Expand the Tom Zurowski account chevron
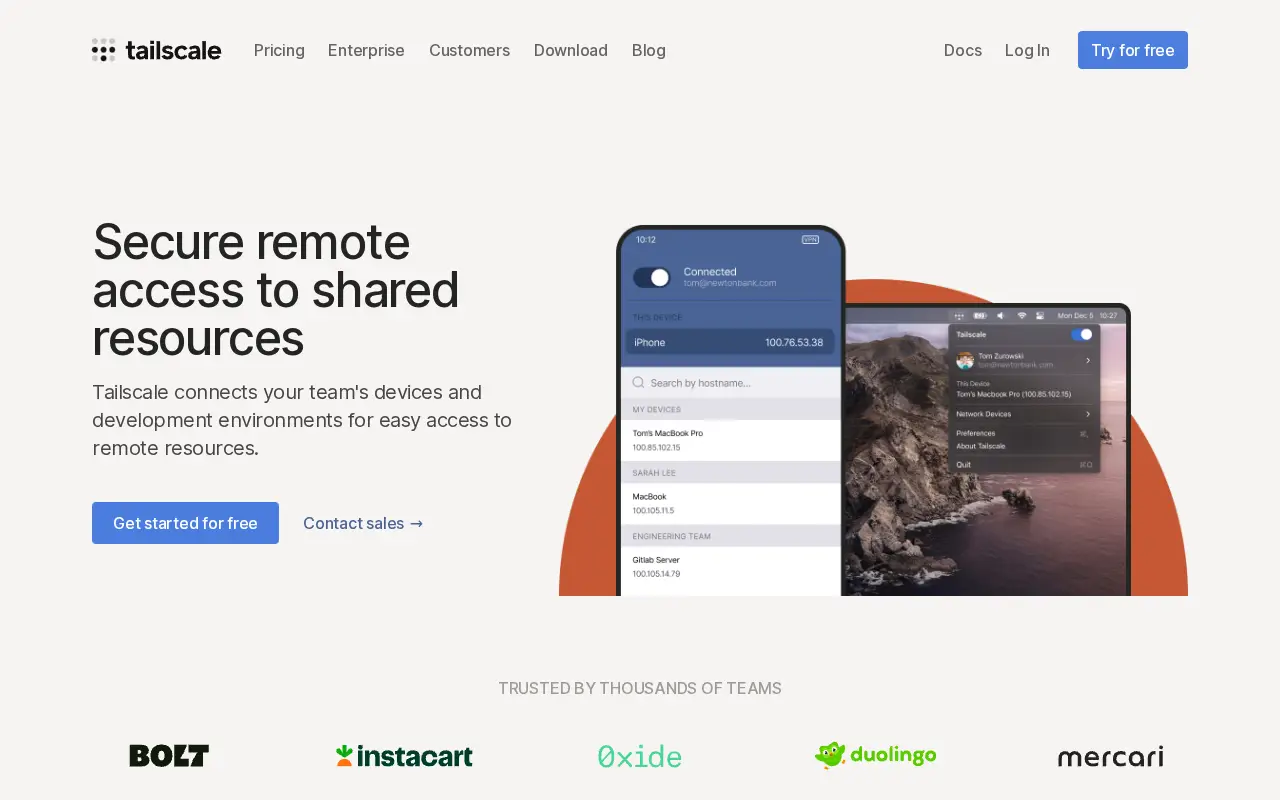Image resolution: width=1280 pixels, height=800 pixels. [x=1088, y=360]
